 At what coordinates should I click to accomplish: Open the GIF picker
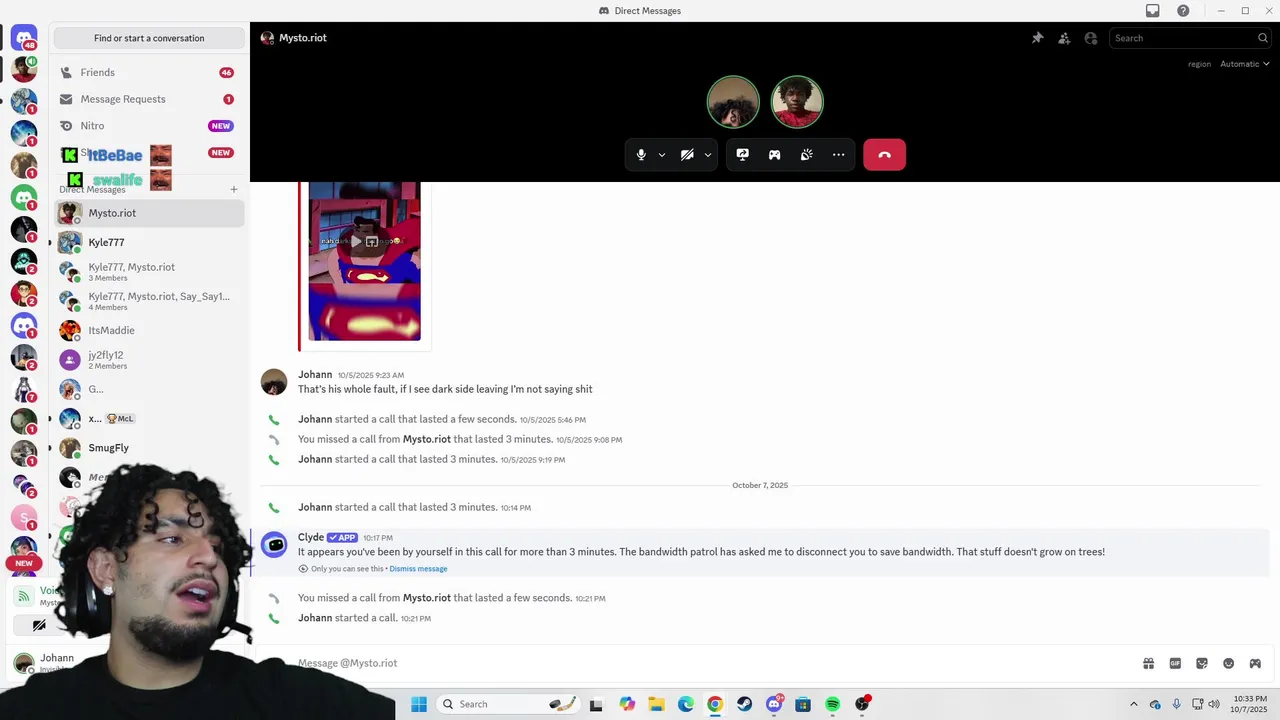pyautogui.click(x=1175, y=663)
